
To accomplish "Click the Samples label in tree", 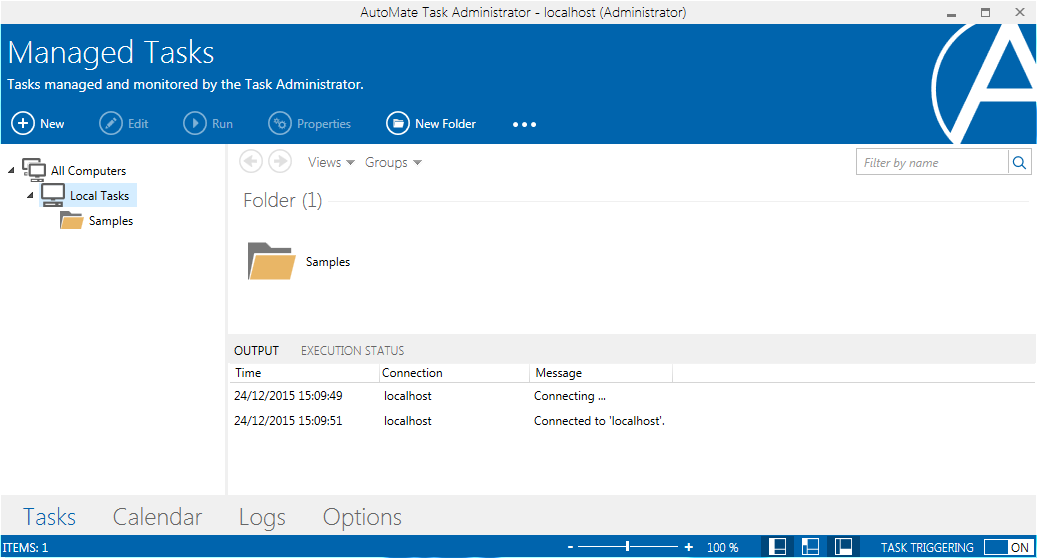I will (111, 221).
